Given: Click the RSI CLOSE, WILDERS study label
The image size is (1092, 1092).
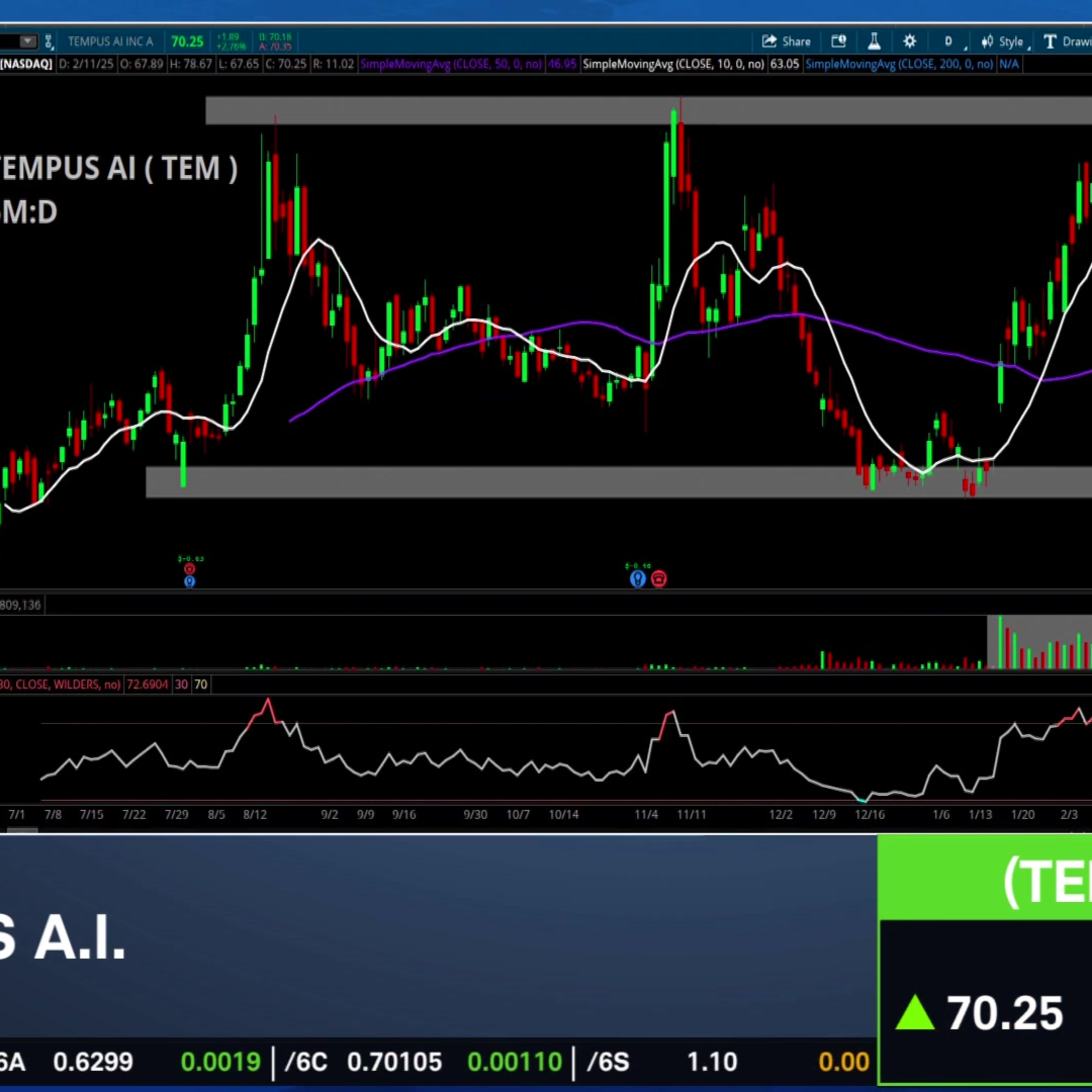Looking at the screenshot, I should point(60,684).
